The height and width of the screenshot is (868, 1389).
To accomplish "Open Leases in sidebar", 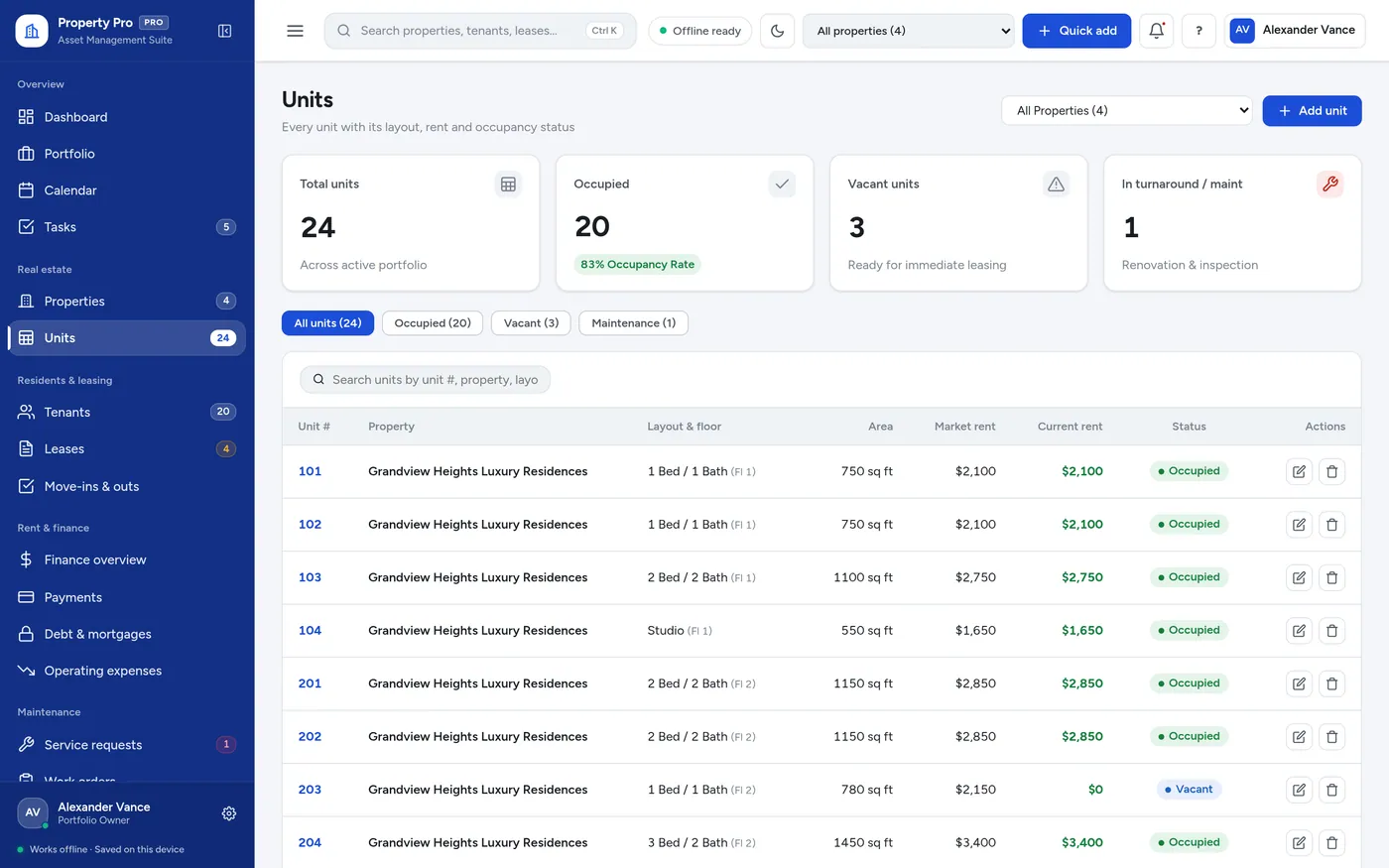I will click(x=127, y=449).
